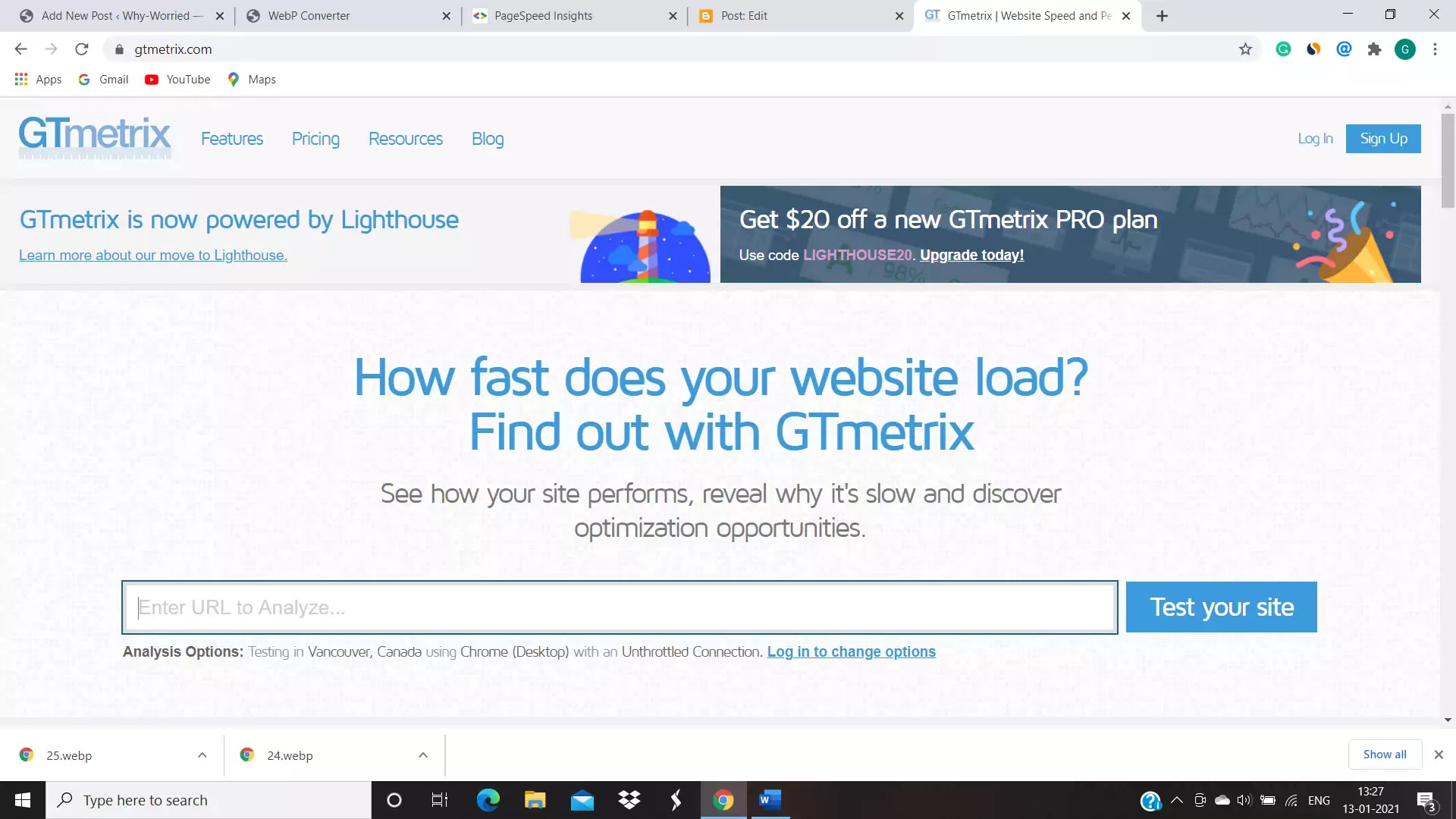Switch to Microsoft Word on the taskbar
The image size is (1456, 819).
(x=770, y=800)
